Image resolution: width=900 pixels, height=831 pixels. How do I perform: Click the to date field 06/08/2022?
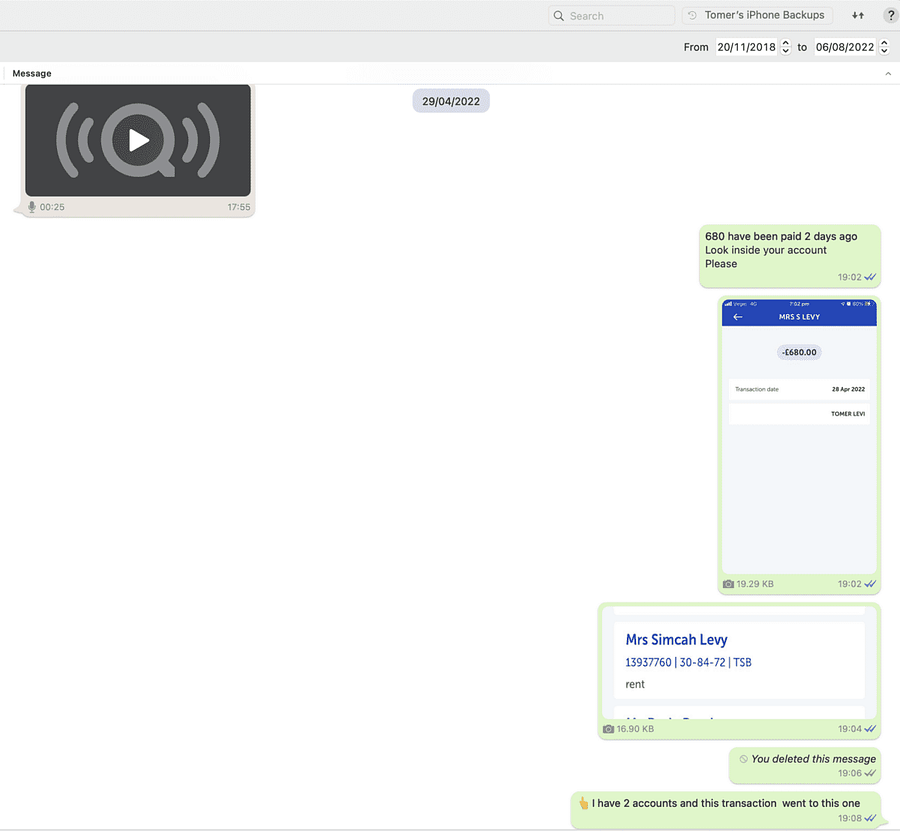tap(845, 47)
